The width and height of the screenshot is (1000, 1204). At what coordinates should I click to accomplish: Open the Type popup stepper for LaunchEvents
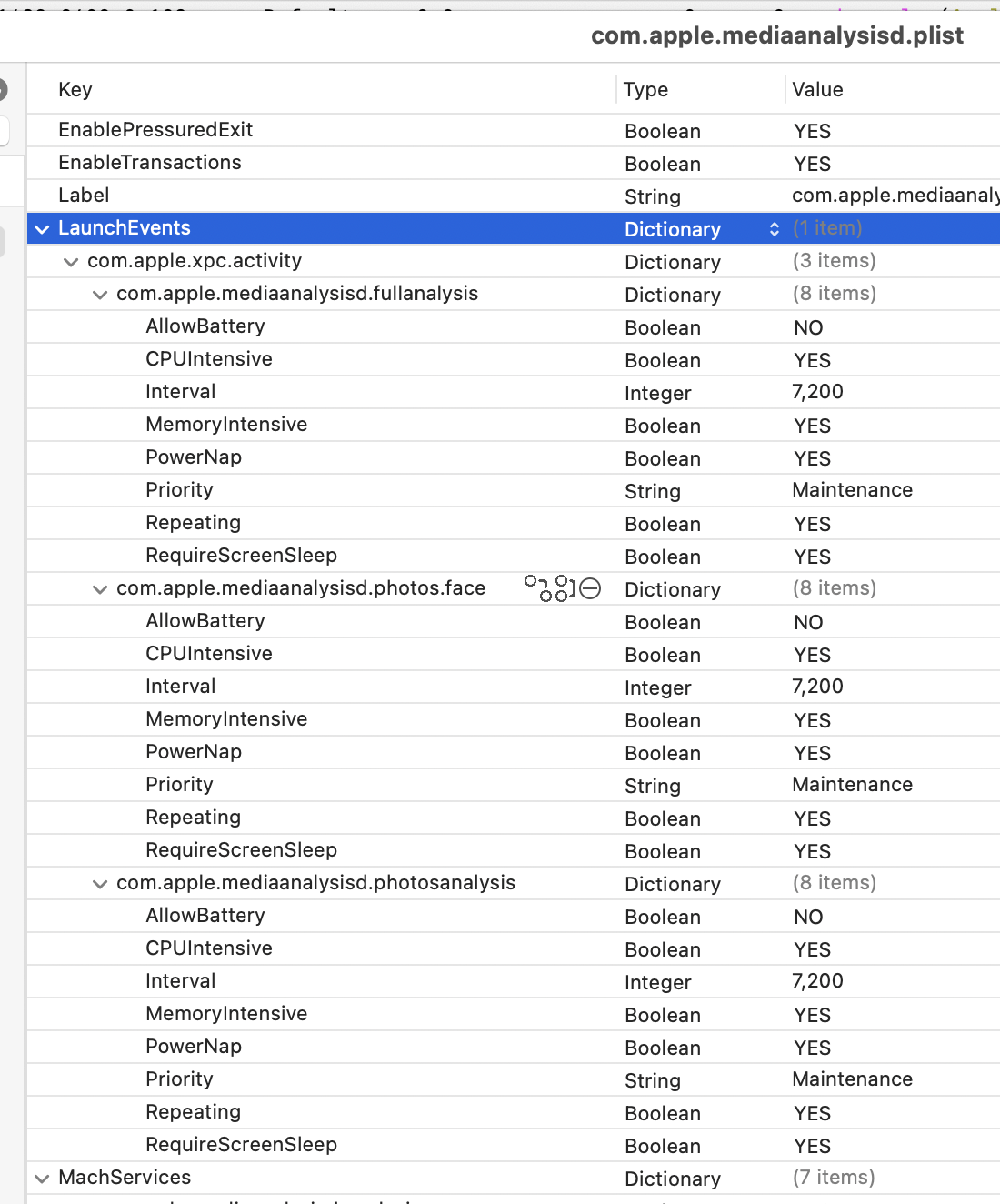(x=774, y=229)
